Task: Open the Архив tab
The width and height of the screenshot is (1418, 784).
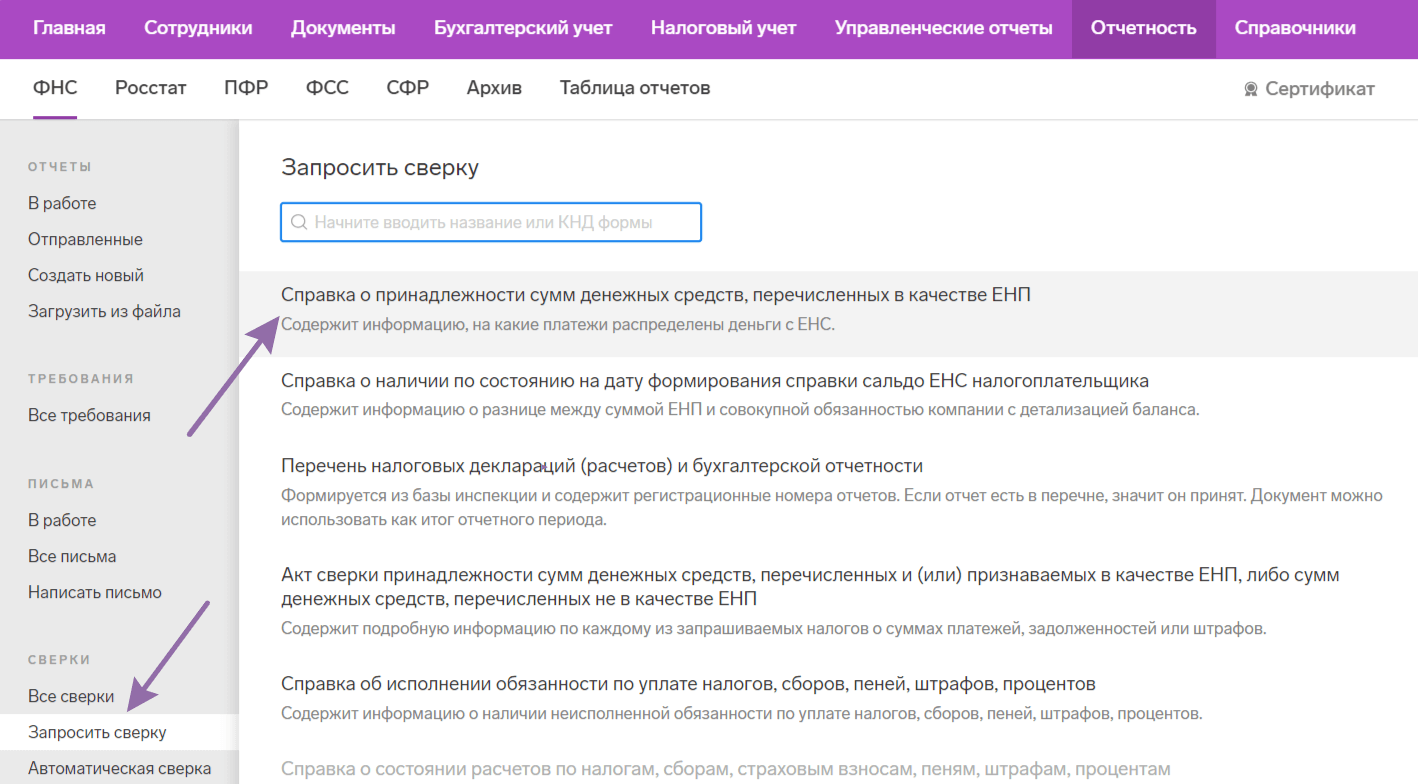Action: coord(494,88)
